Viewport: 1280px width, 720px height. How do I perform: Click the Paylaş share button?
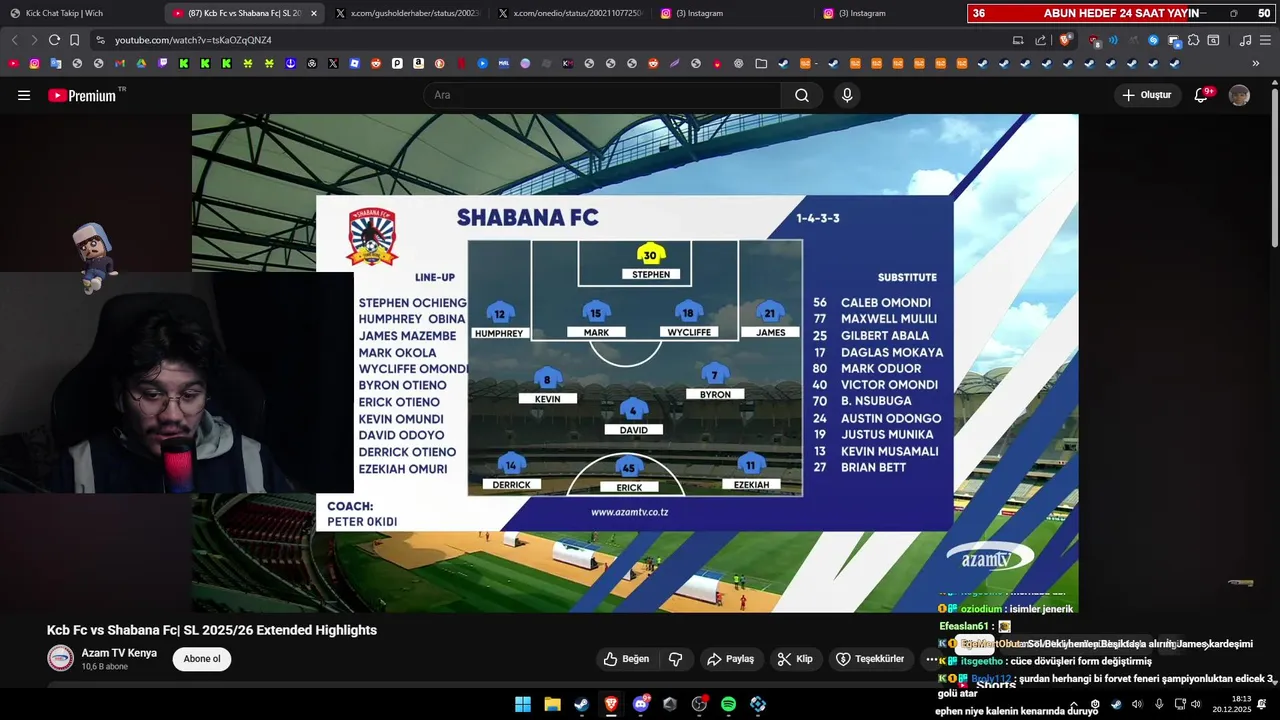pyautogui.click(x=730, y=659)
